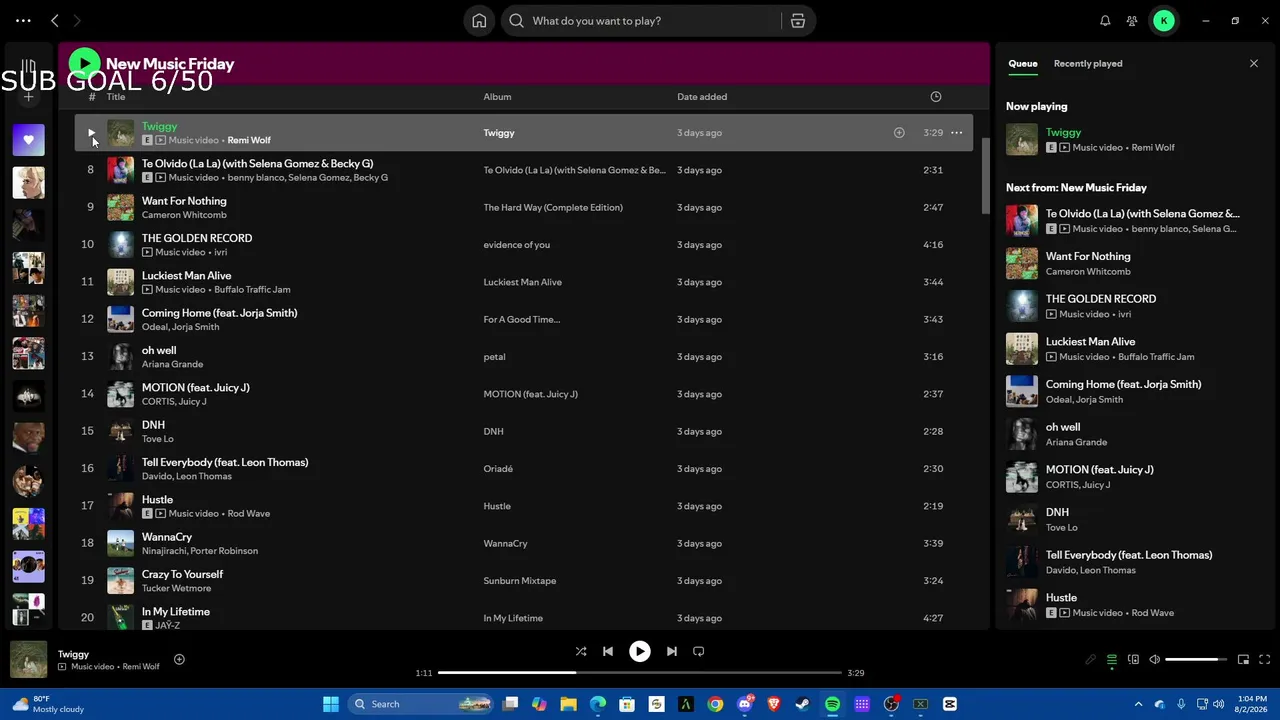Viewport: 1280px width, 720px height.
Task: Open the Luckiest Man Alive album link
Action: pyautogui.click(x=522, y=282)
